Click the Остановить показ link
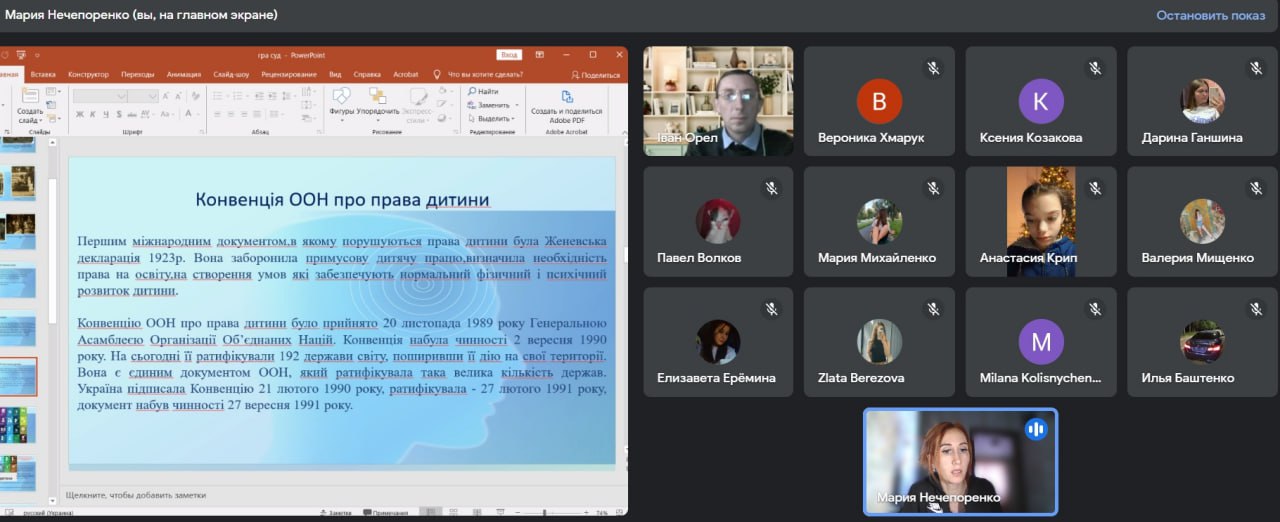This screenshot has width=1280, height=522. tap(1210, 15)
